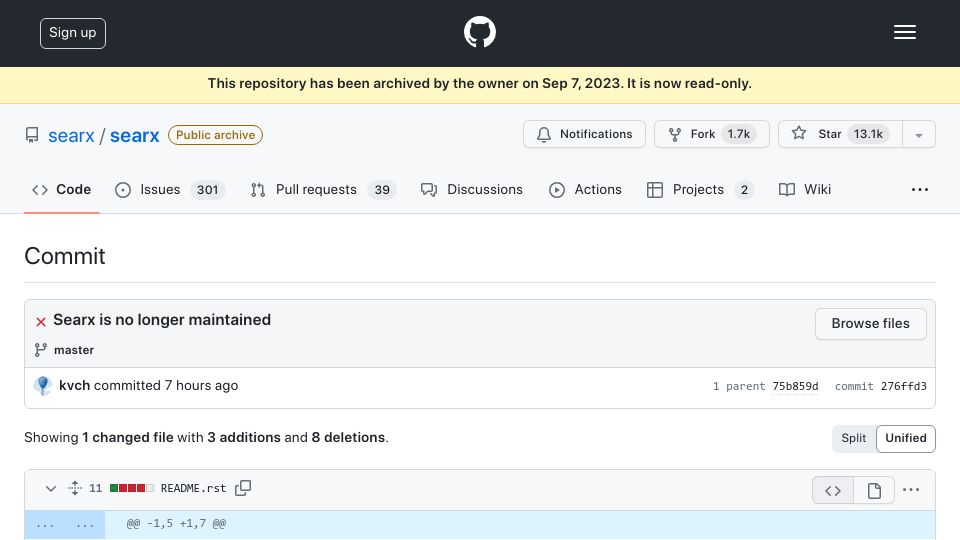Open the dropdown next to Star
Viewport: 960px width, 540px height.
918,135
